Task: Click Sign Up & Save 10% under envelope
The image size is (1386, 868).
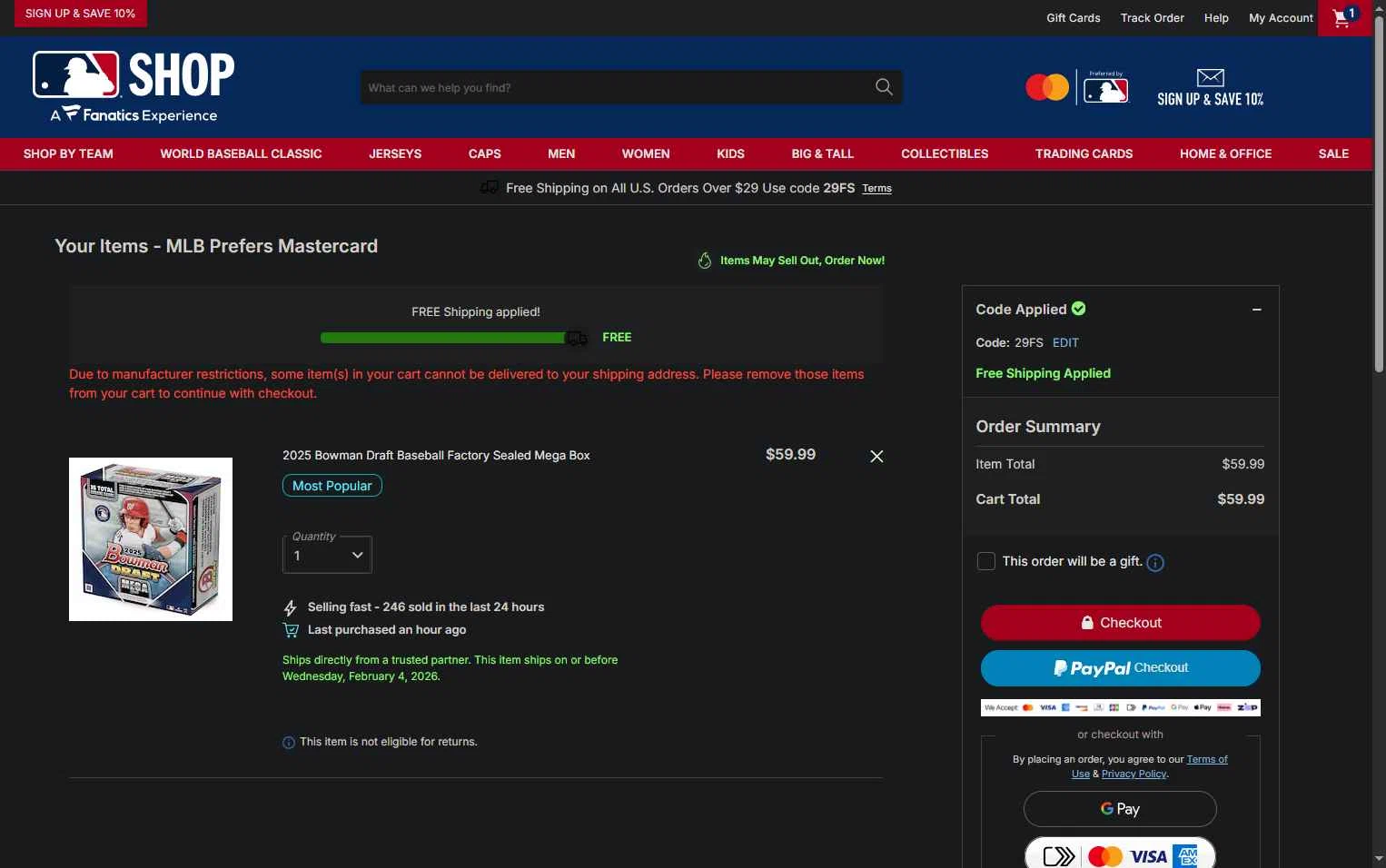Action: coord(1210,99)
